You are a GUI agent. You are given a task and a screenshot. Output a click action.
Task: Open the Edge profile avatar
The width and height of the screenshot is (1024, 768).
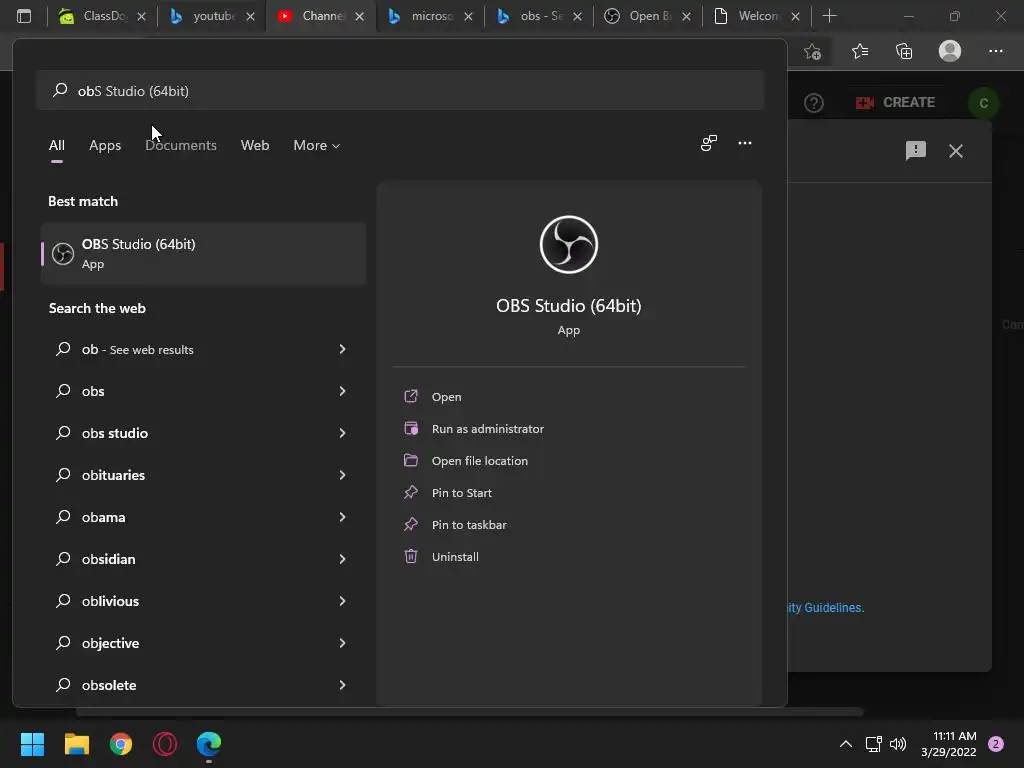tap(950, 51)
